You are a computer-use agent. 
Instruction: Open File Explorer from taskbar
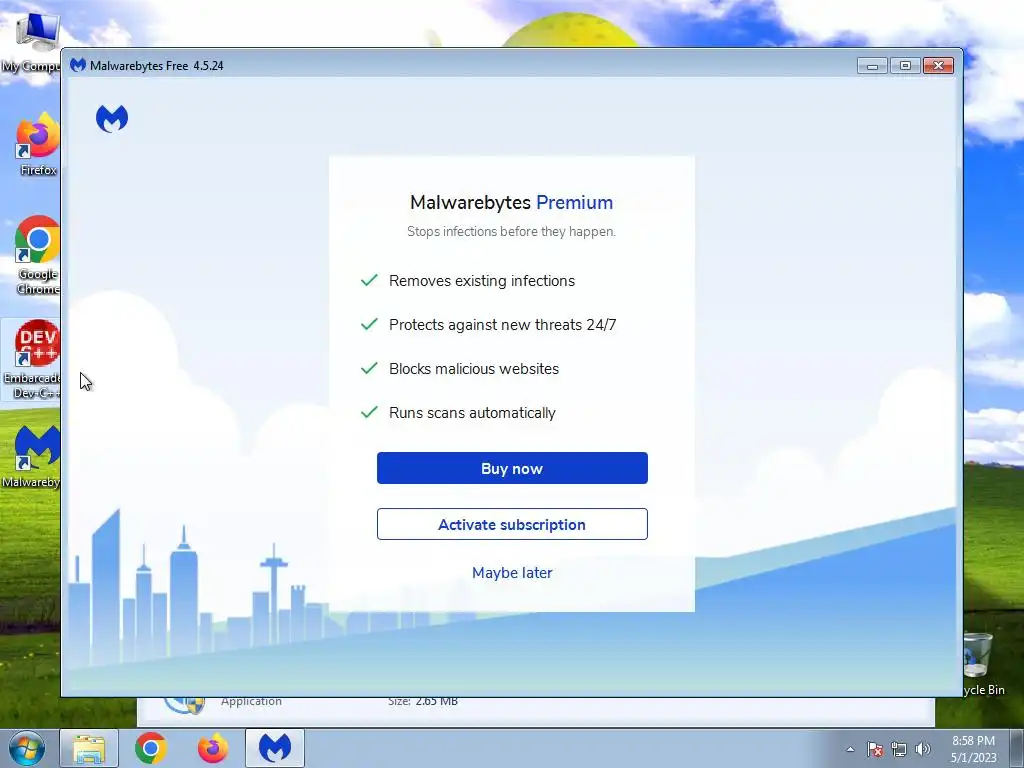[89, 748]
